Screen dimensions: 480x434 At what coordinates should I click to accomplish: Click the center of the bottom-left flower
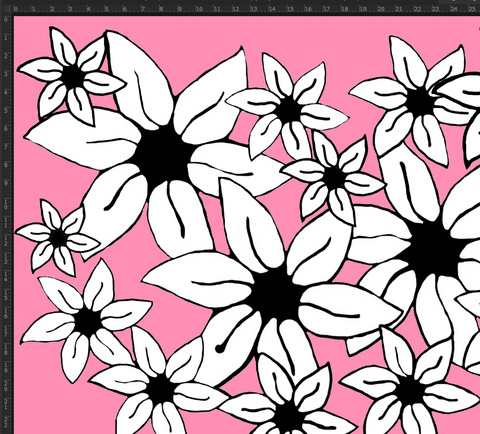click(x=87, y=322)
